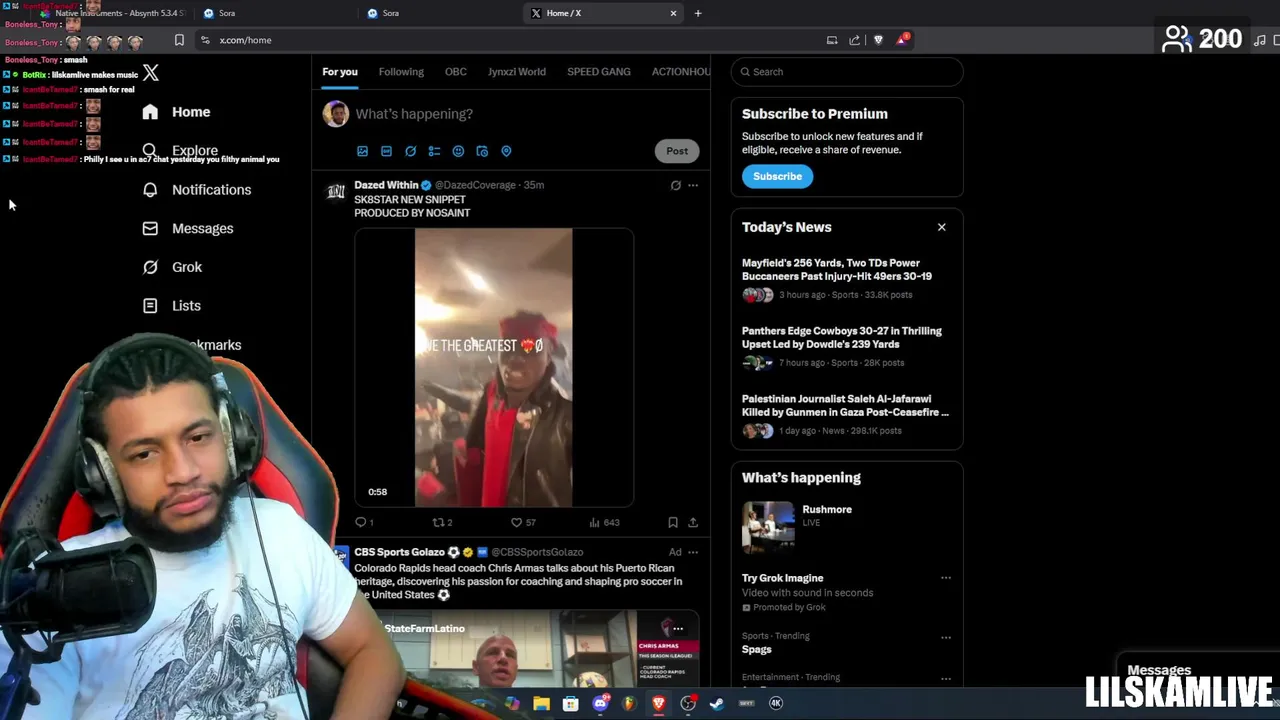View analytics of Dazed Within post
Image resolution: width=1280 pixels, height=720 pixels.
coord(595,522)
